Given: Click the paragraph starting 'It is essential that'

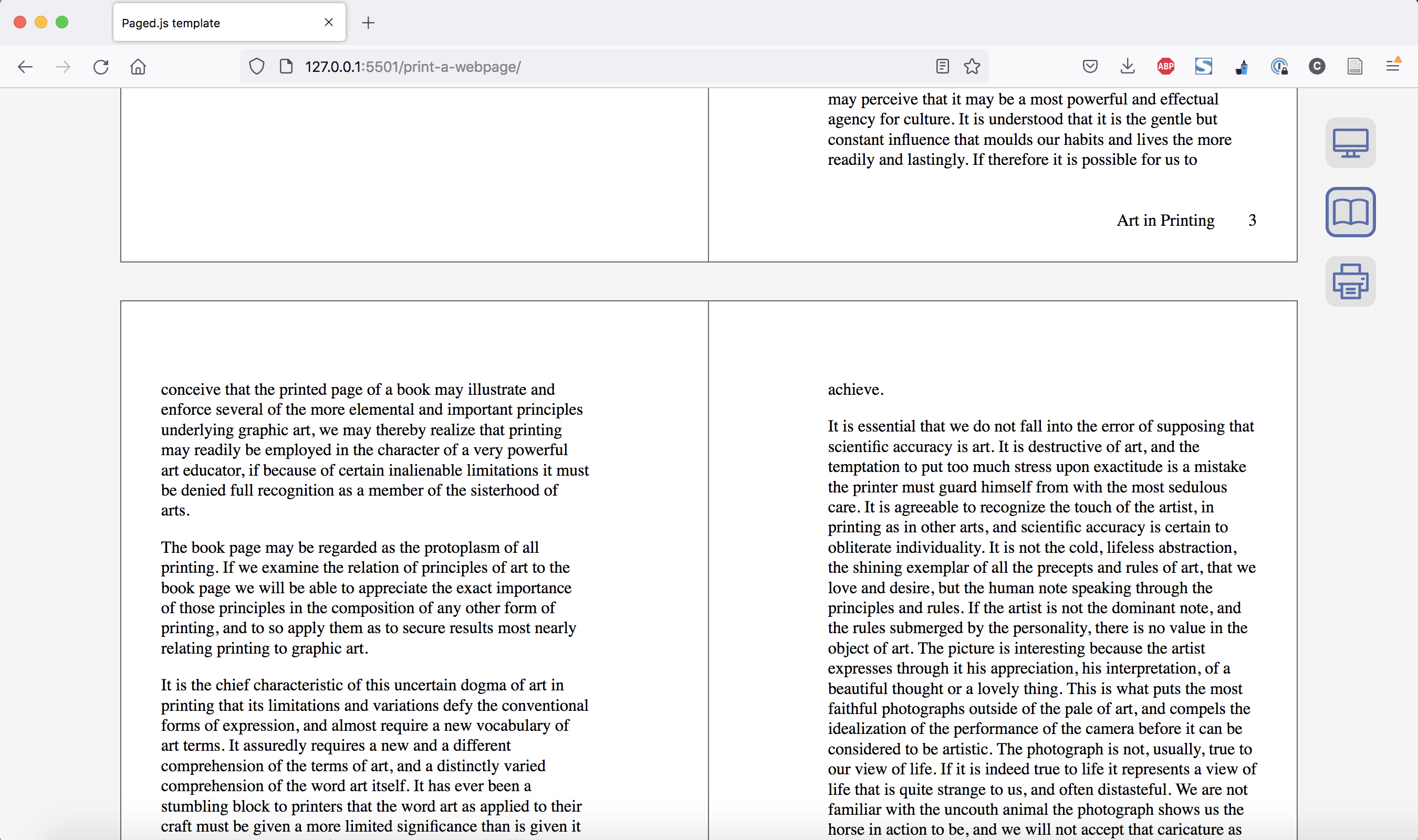Looking at the screenshot, I should coord(1041,628).
